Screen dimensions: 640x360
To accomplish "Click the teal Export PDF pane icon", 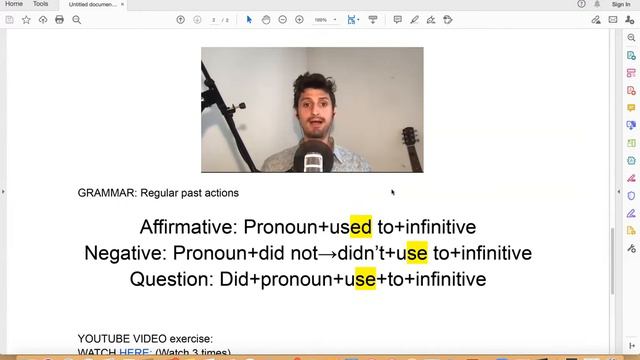I will pos(631,55).
